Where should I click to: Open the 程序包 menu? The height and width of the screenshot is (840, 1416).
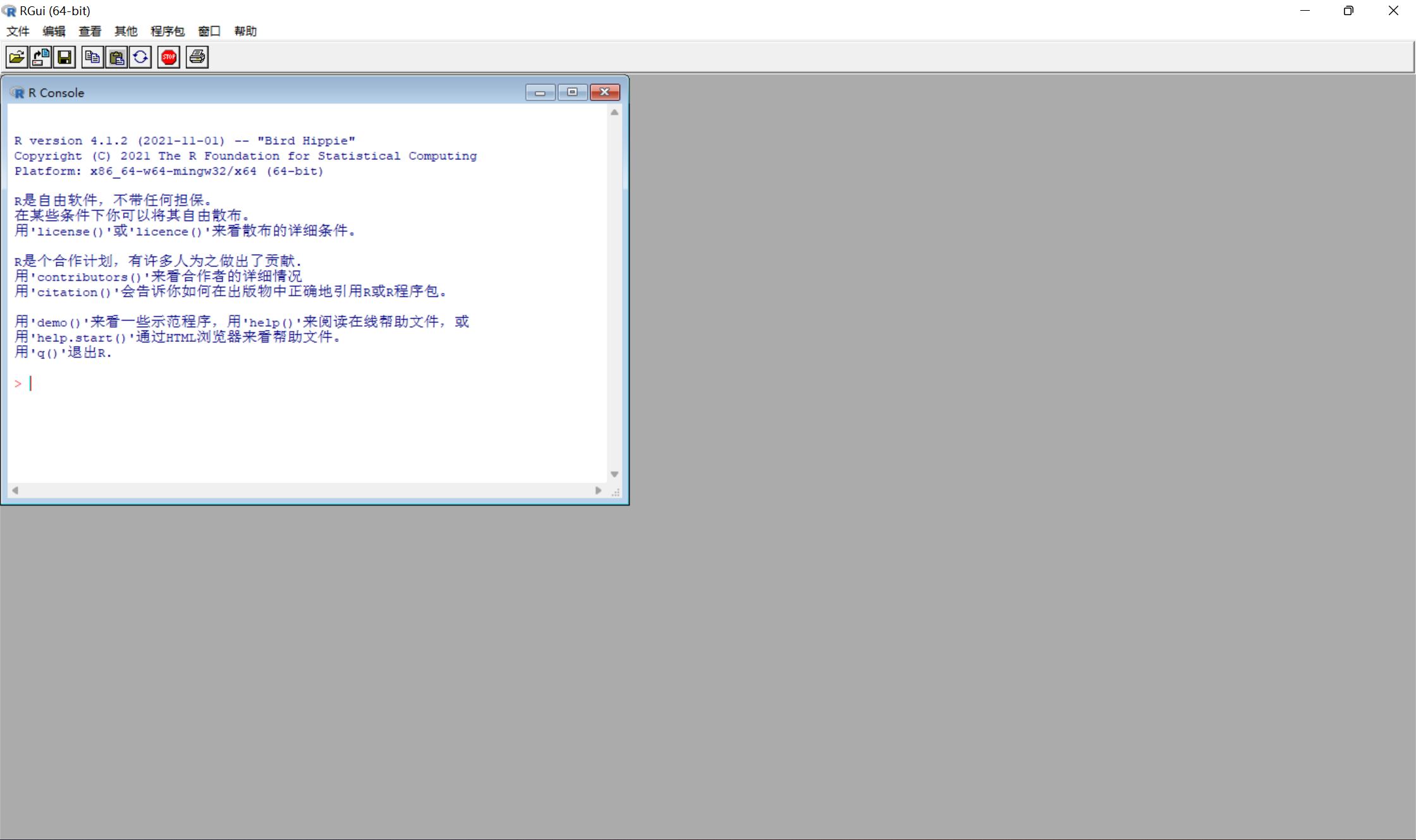168,31
